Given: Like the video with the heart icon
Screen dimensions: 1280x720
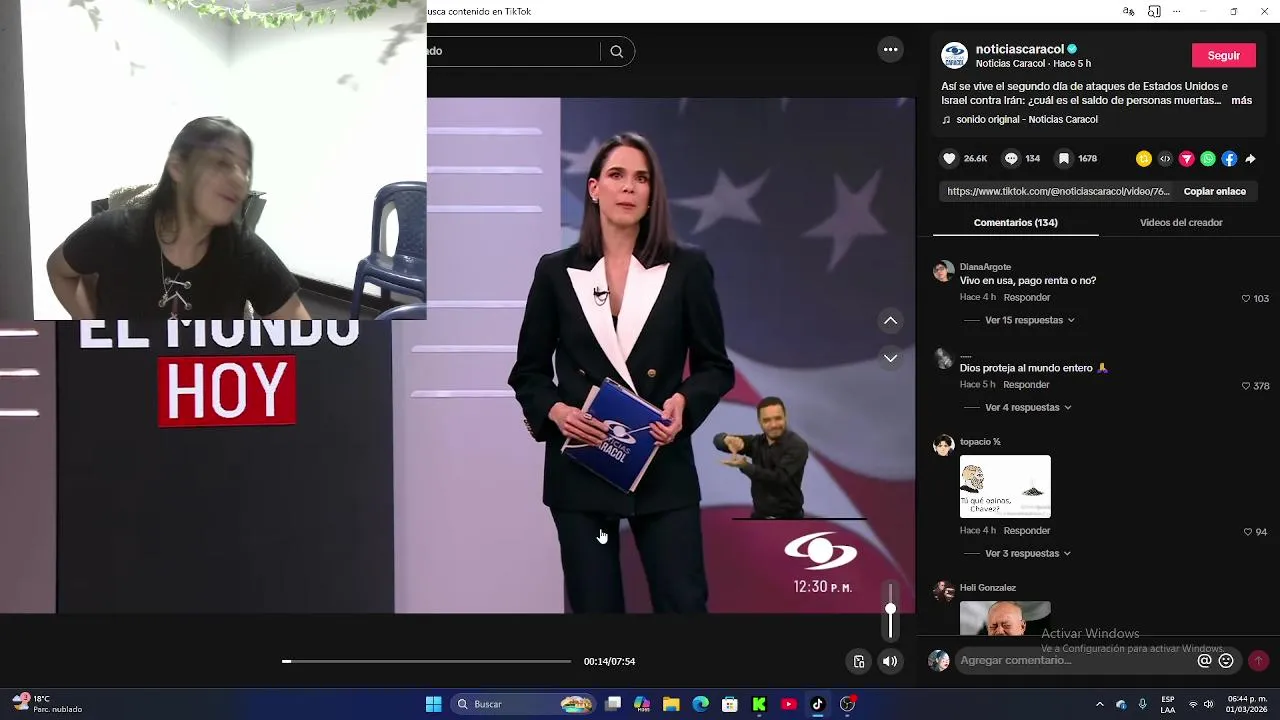Looking at the screenshot, I should (950, 158).
